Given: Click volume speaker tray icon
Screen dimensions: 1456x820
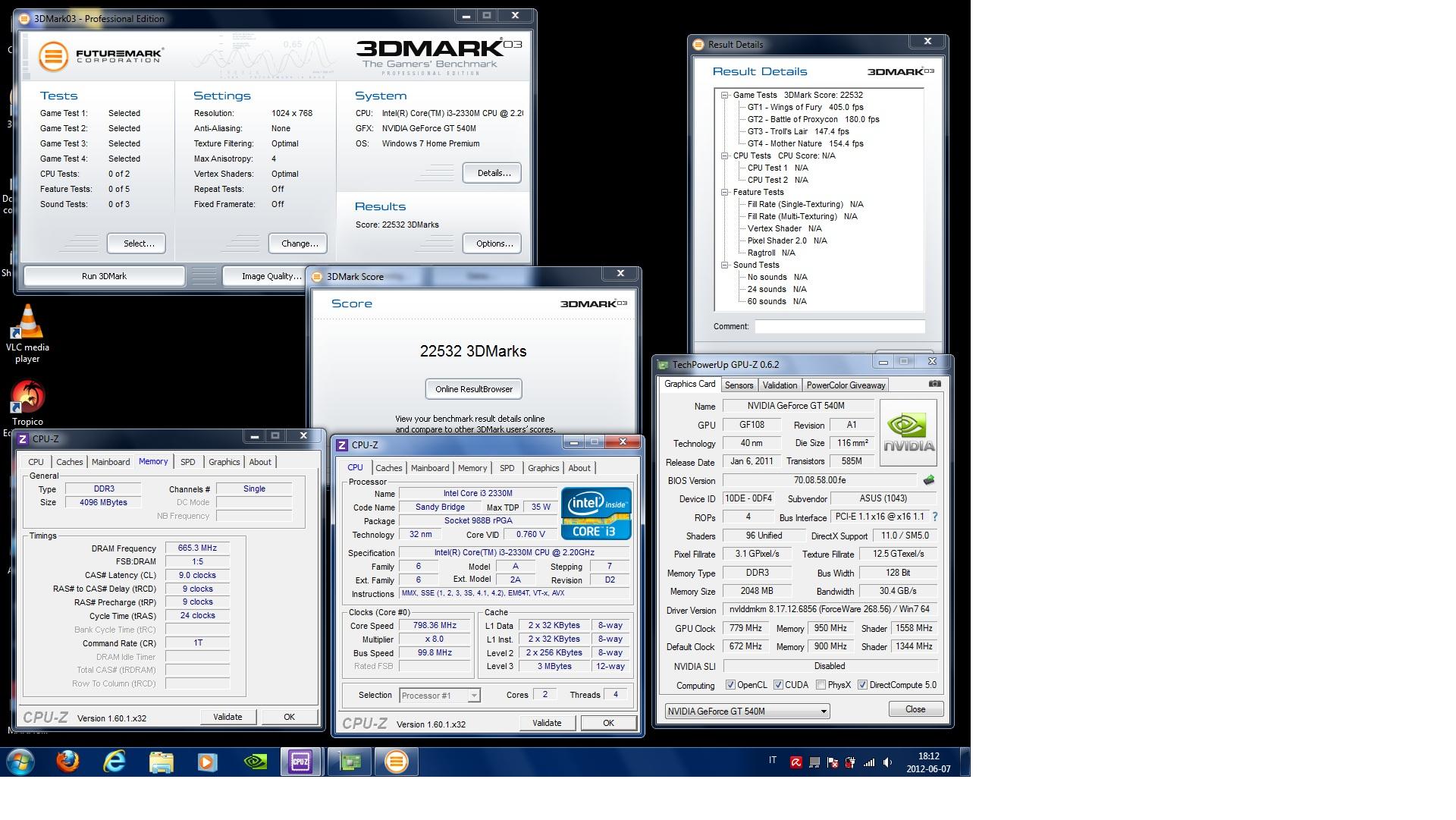Looking at the screenshot, I should coord(887,762).
